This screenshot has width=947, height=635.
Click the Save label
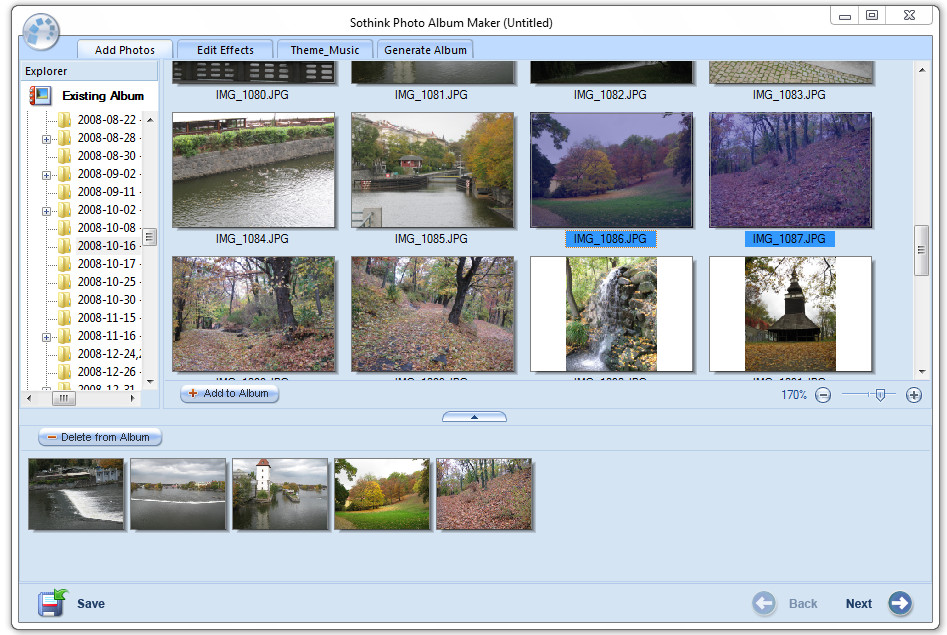coord(91,604)
